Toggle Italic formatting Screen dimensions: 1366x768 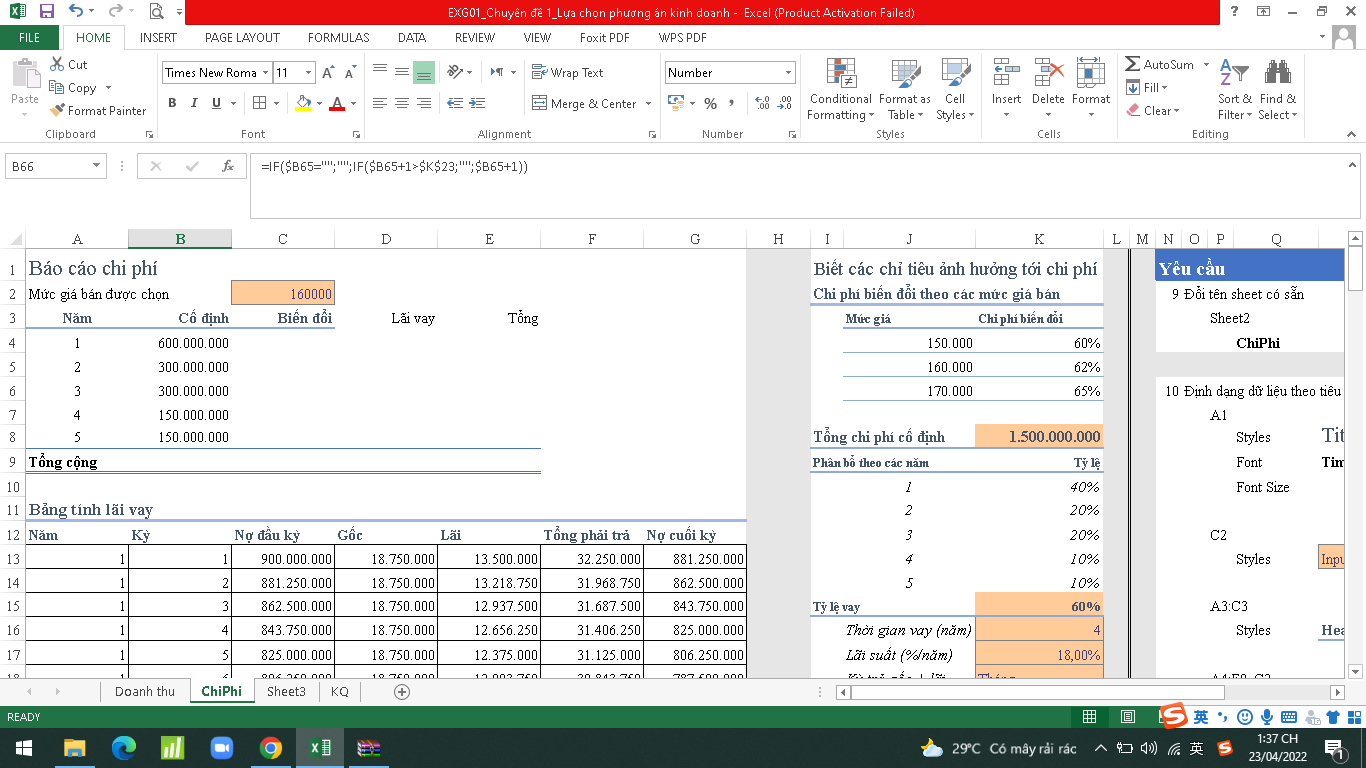click(194, 103)
